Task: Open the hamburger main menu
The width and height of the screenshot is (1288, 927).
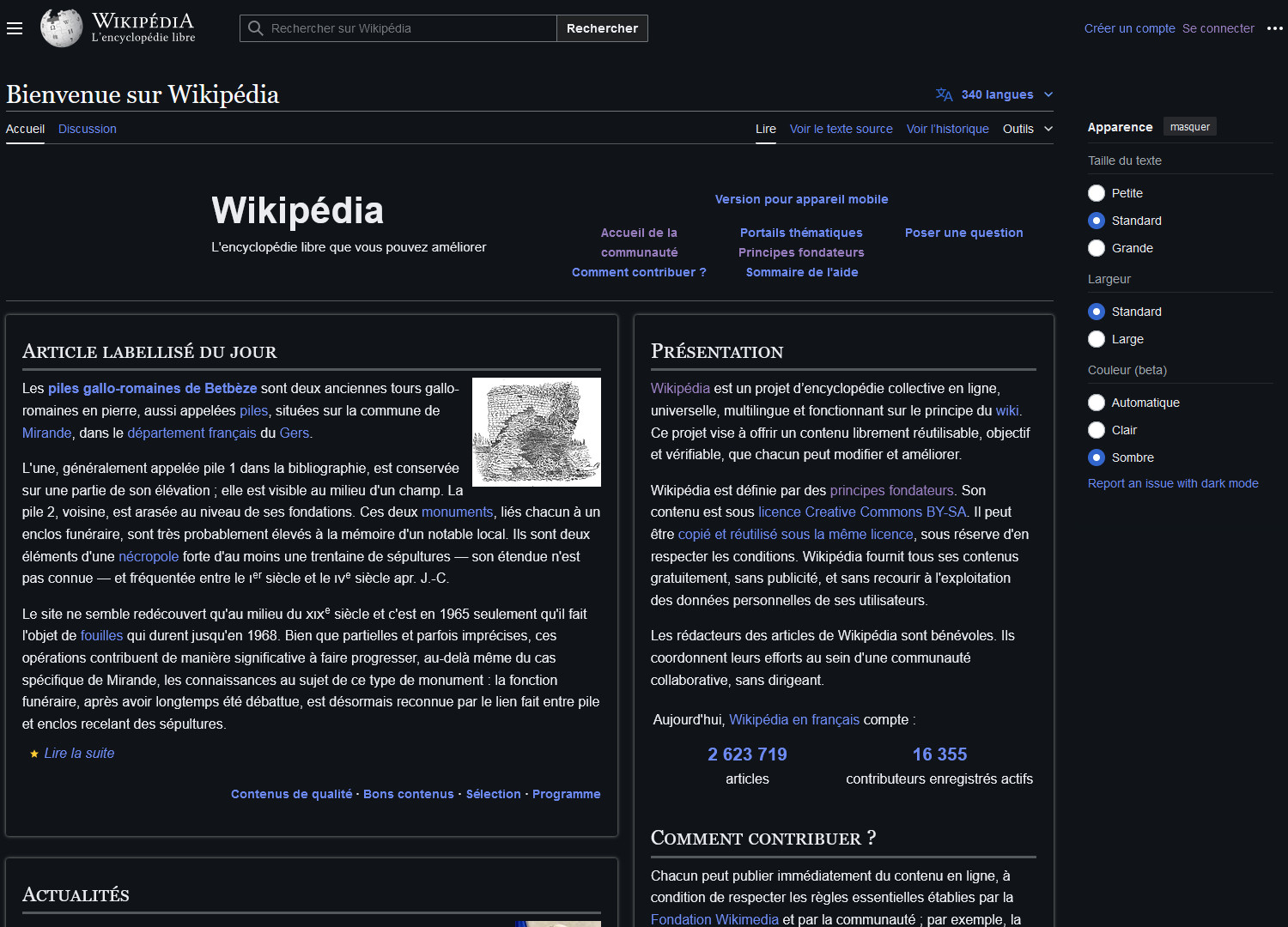Action: (x=15, y=28)
